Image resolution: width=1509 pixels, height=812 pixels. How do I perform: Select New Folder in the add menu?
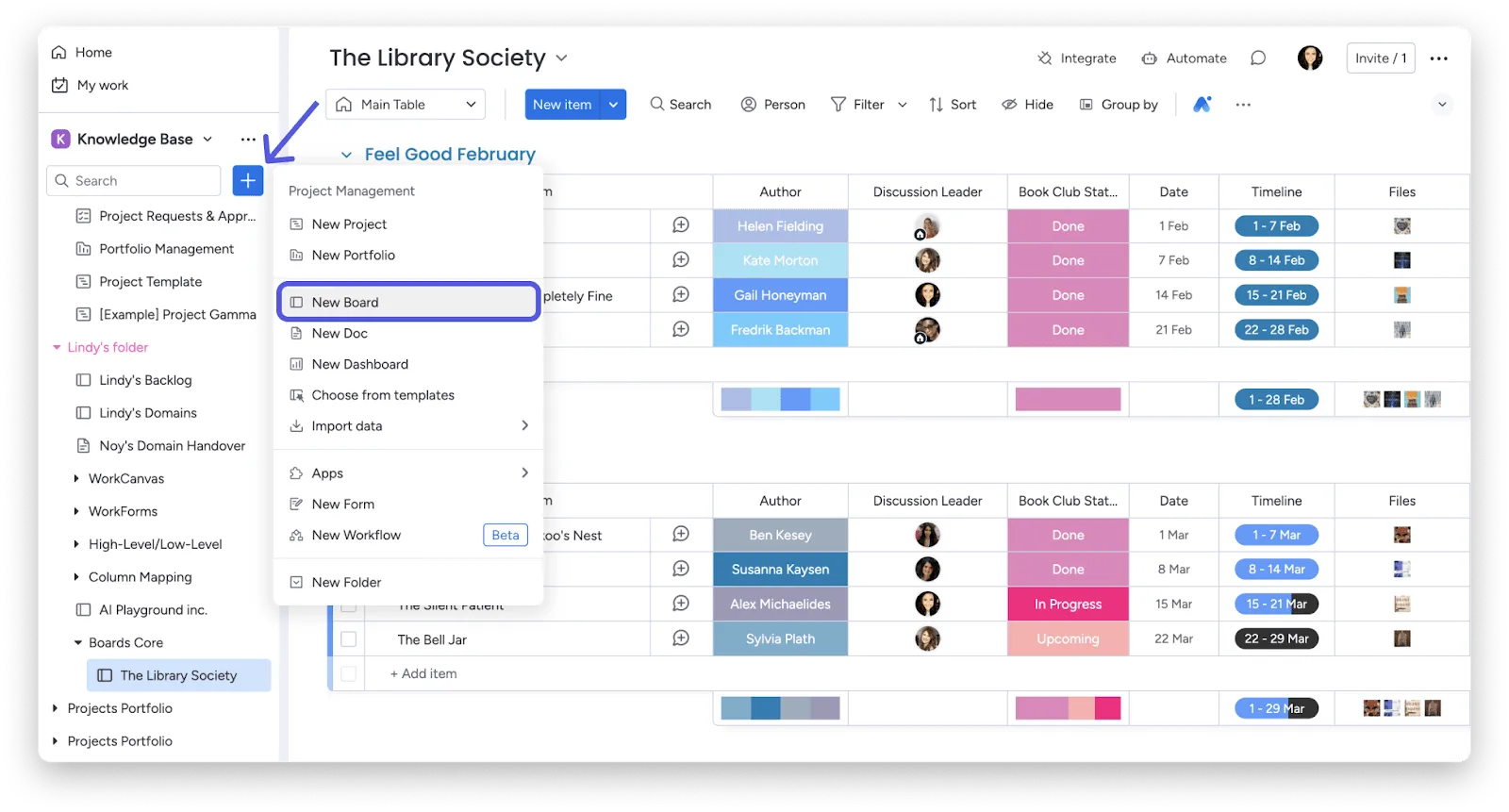[409, 583]
